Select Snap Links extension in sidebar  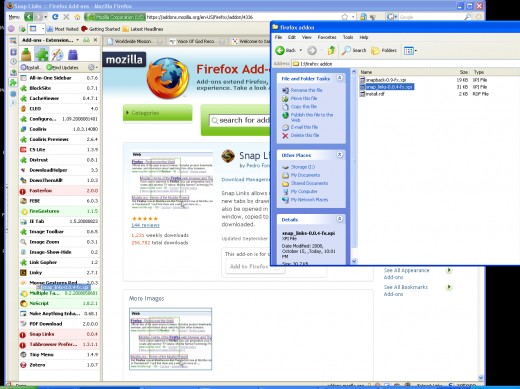click(x=59, y=334)
